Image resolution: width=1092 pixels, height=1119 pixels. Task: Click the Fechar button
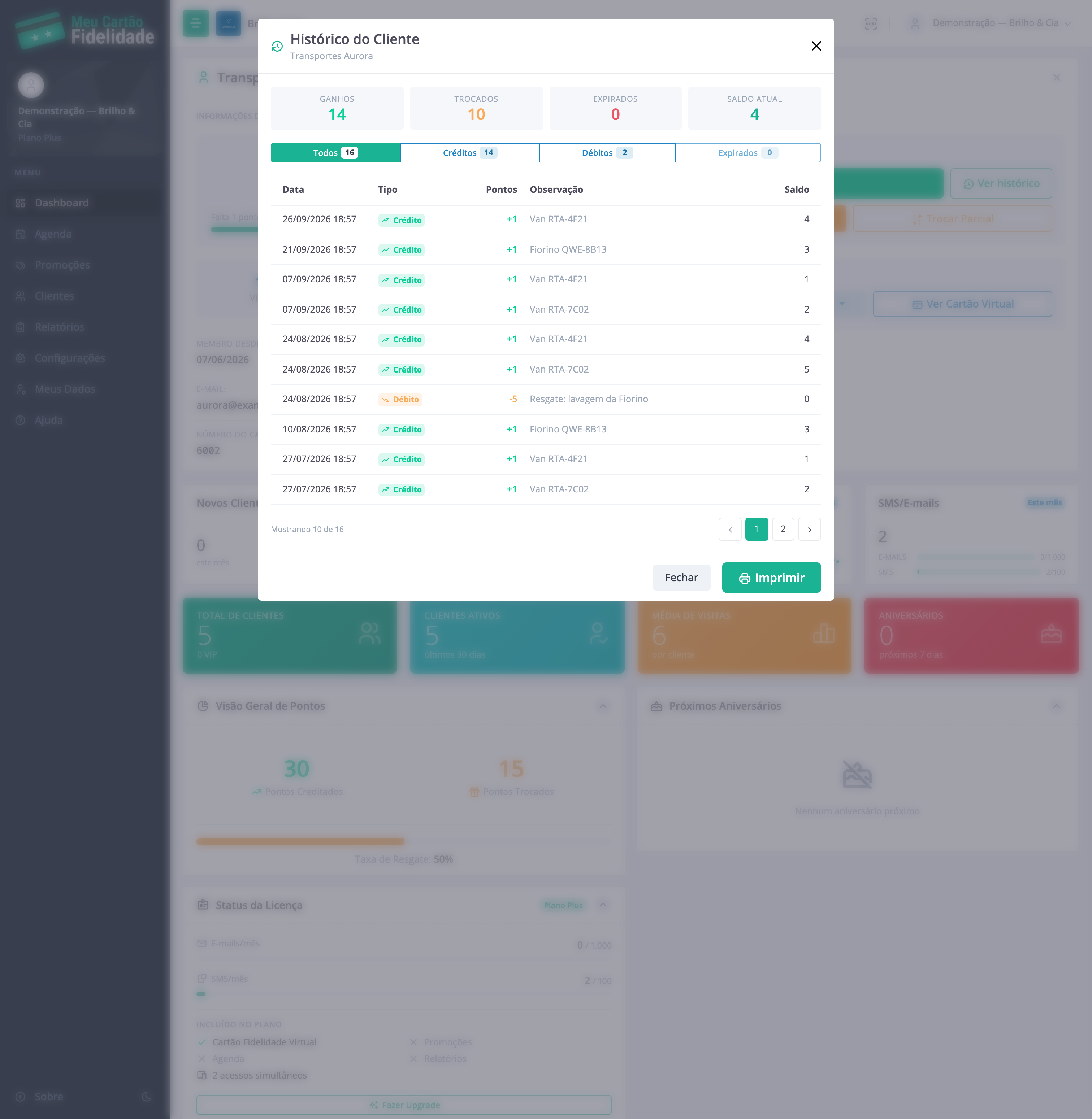click(681, 577)
